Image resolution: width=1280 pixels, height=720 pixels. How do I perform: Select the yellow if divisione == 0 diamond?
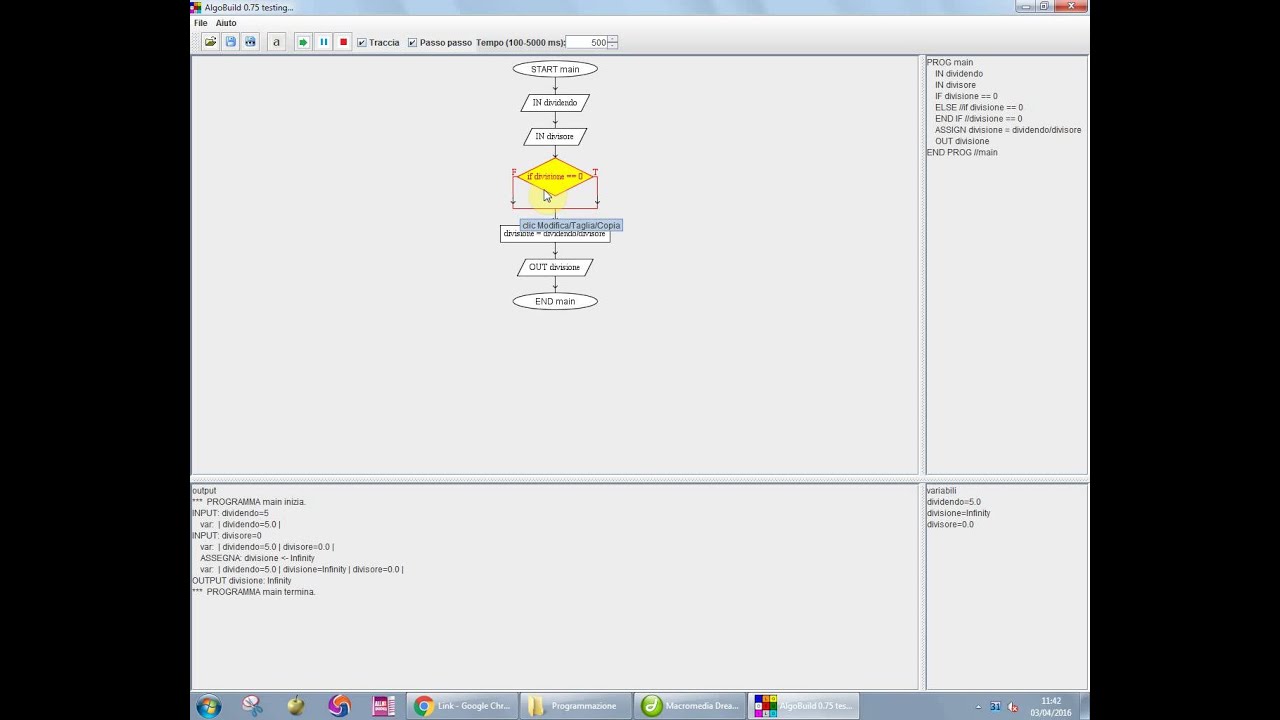point(555,176)
